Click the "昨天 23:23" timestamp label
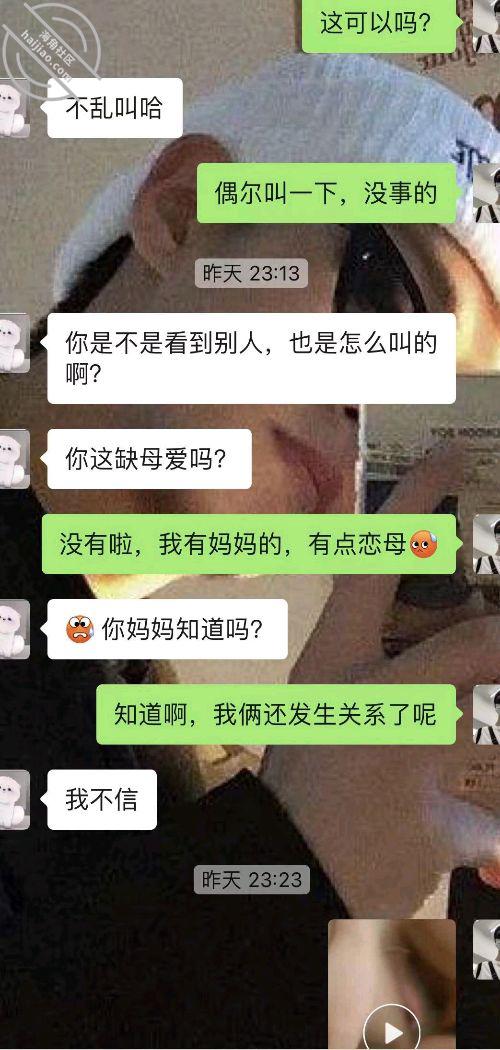The image size is (500, 1050). pyautogui.click(x=252, y=879)
